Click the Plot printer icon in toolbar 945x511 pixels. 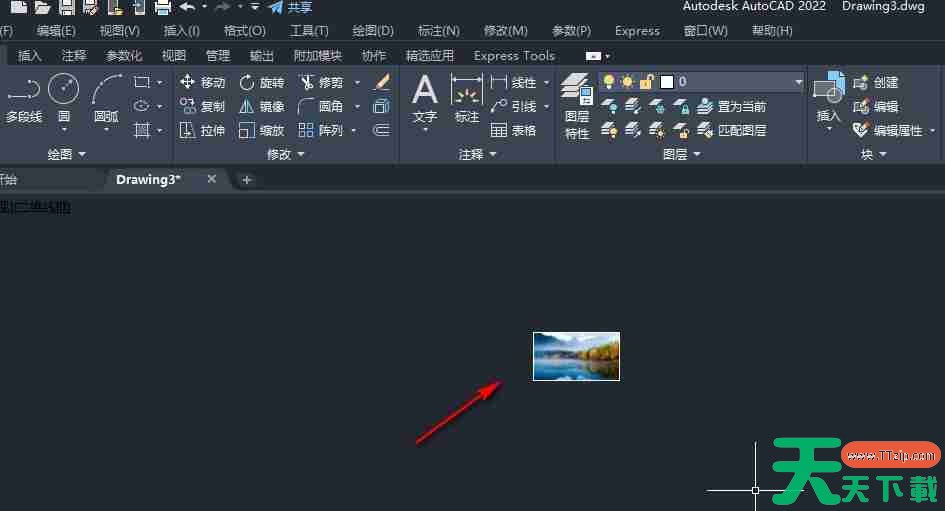(162, 7)
